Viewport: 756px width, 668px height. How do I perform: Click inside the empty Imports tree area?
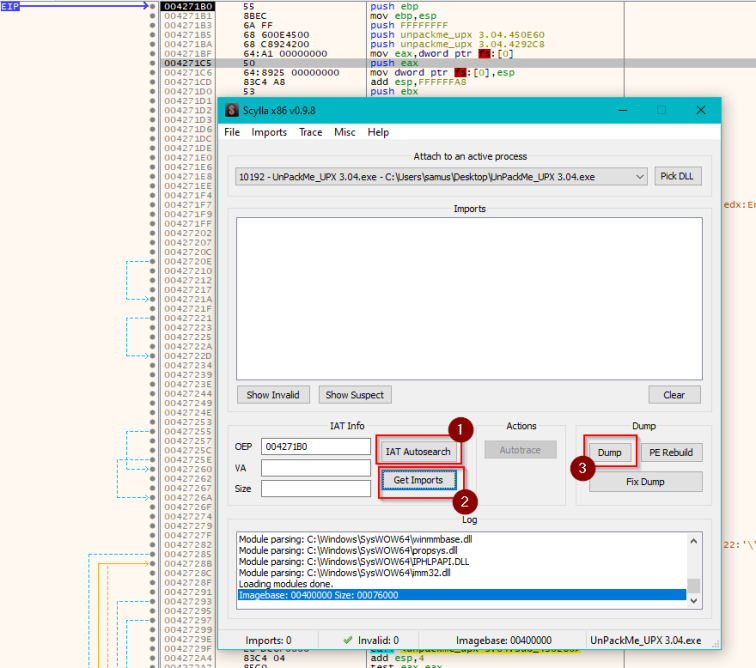tap(469, 299)
